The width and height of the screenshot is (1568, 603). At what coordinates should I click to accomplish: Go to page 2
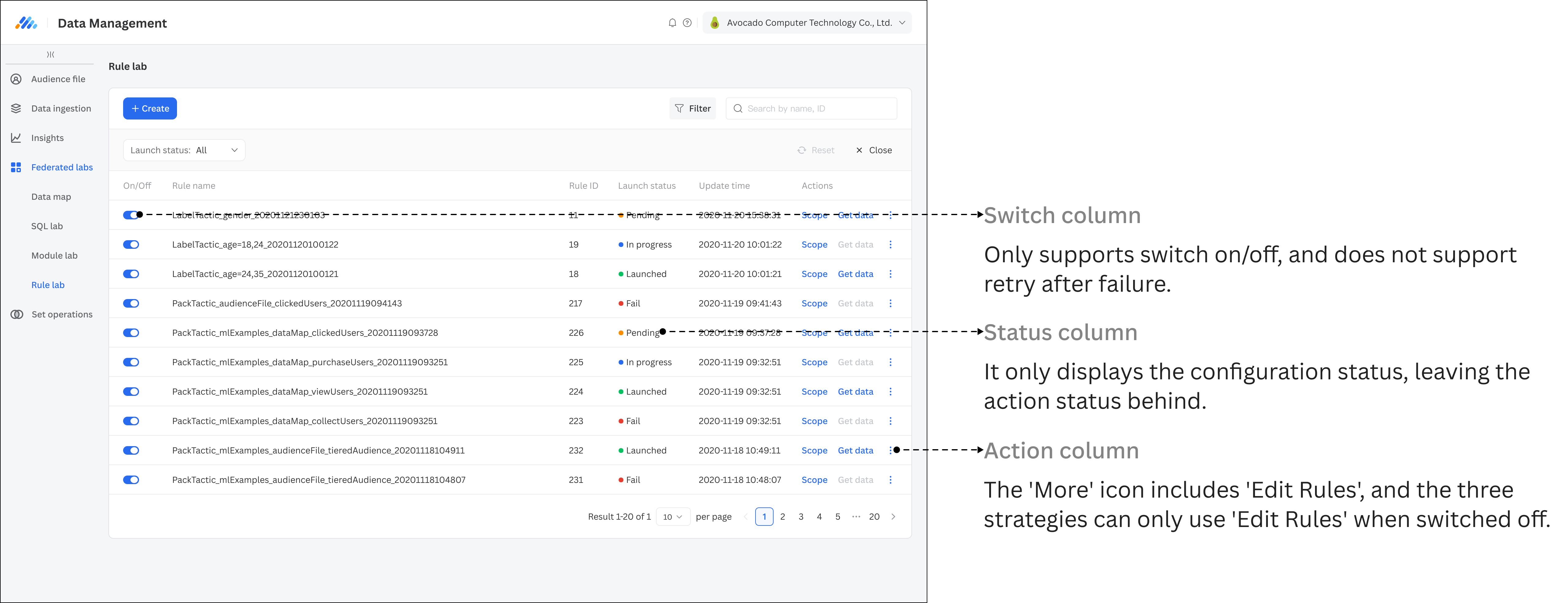(x=783, y=517)
